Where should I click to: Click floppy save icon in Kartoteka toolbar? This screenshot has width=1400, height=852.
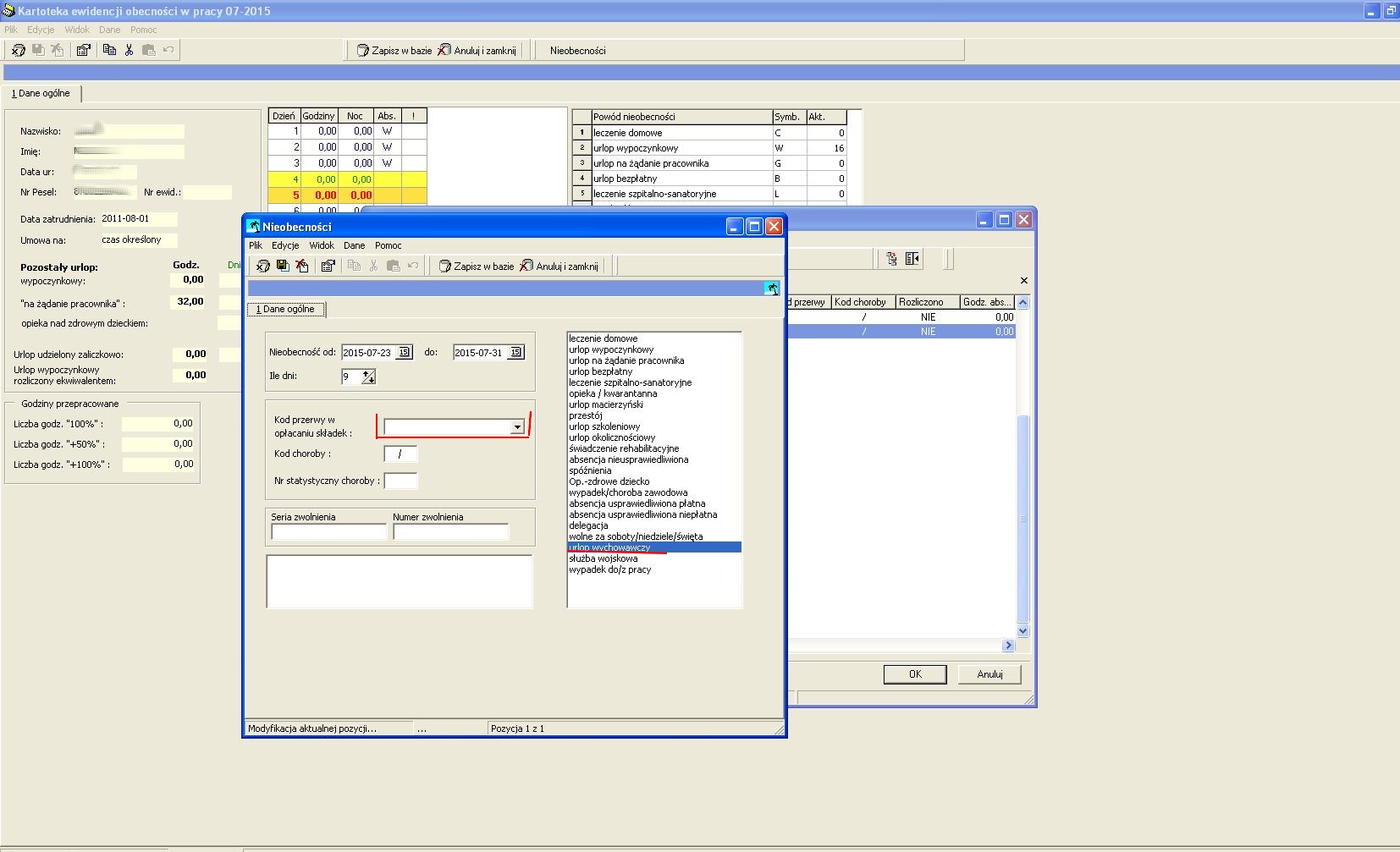(x=38, y=50)
